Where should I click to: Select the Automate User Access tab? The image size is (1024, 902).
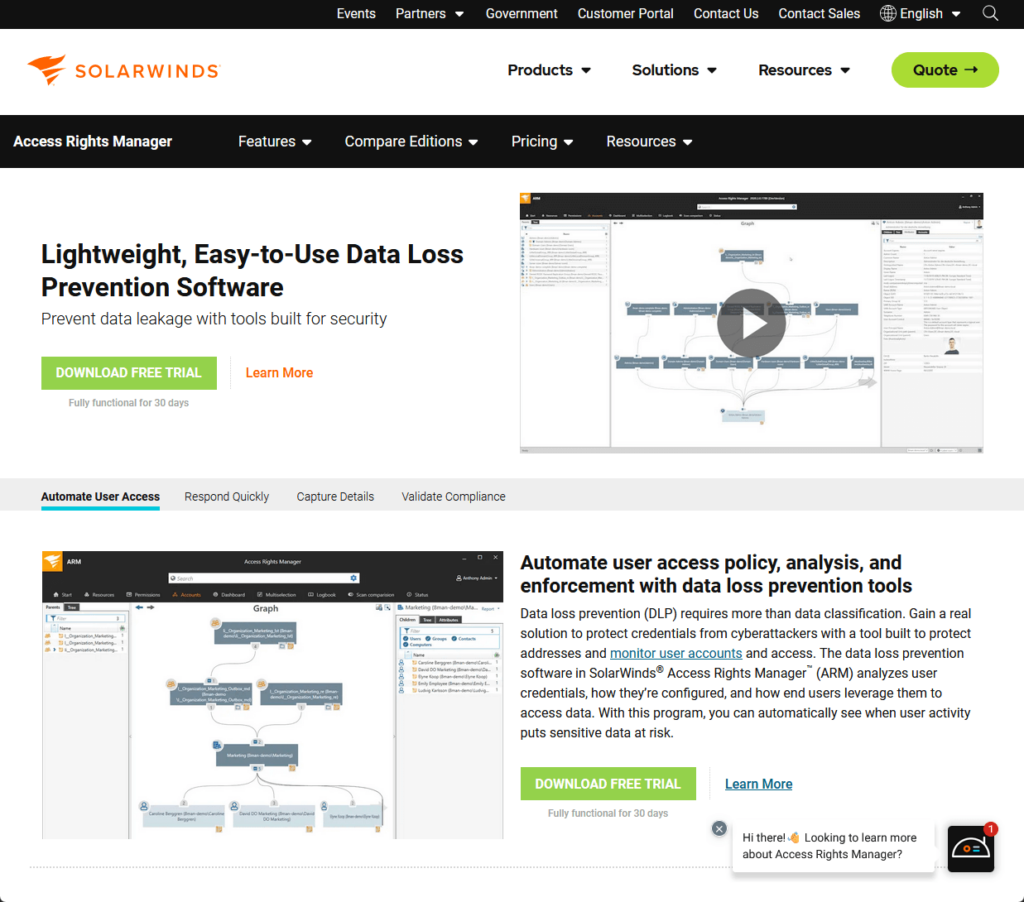(100, 497)
